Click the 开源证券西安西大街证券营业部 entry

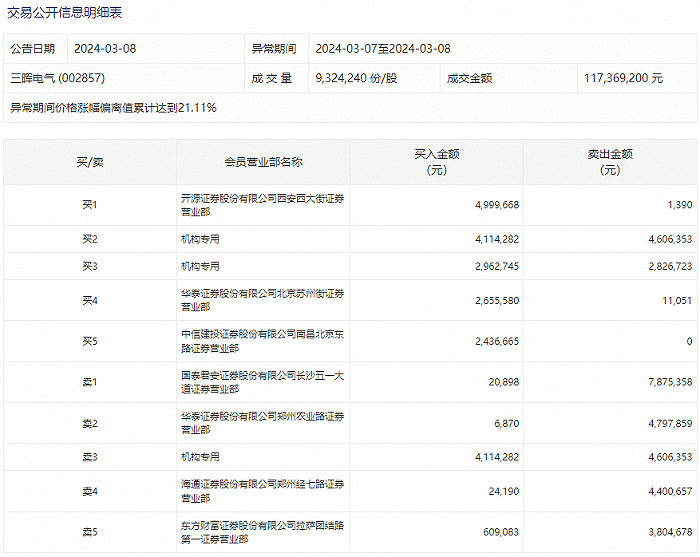(262, 205)
